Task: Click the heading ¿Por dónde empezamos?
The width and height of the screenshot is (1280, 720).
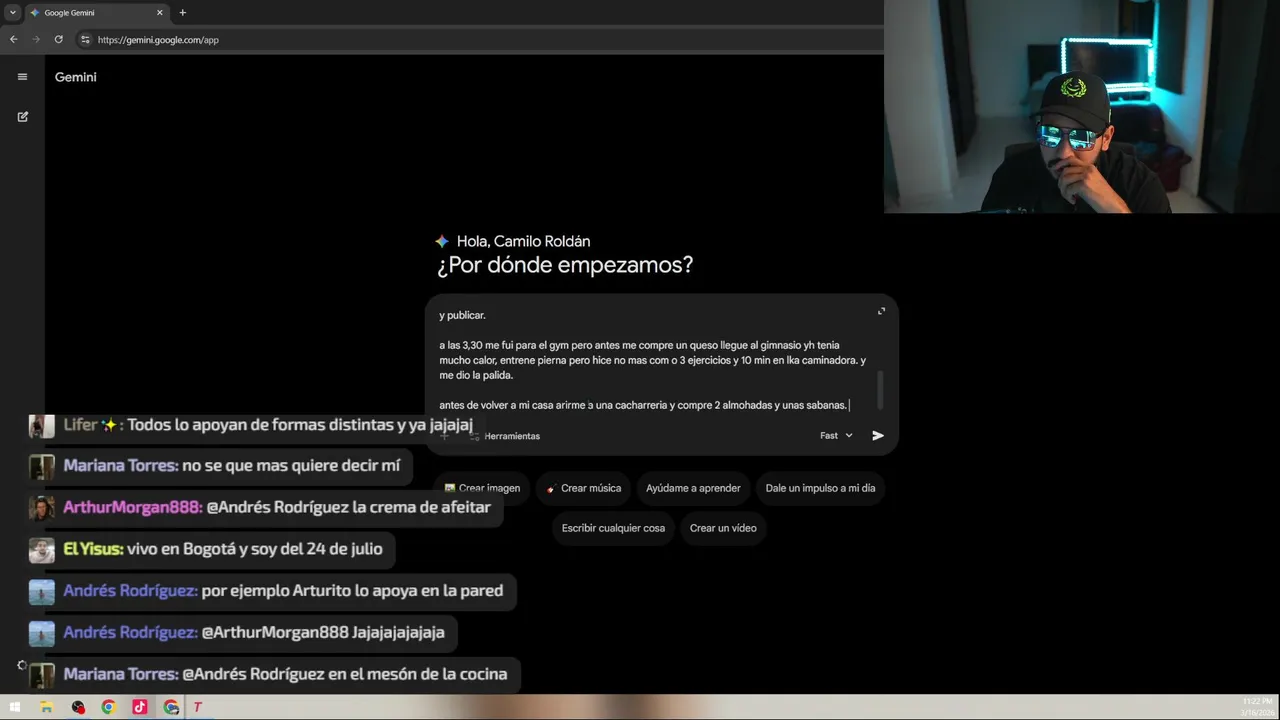Action: 565,265
